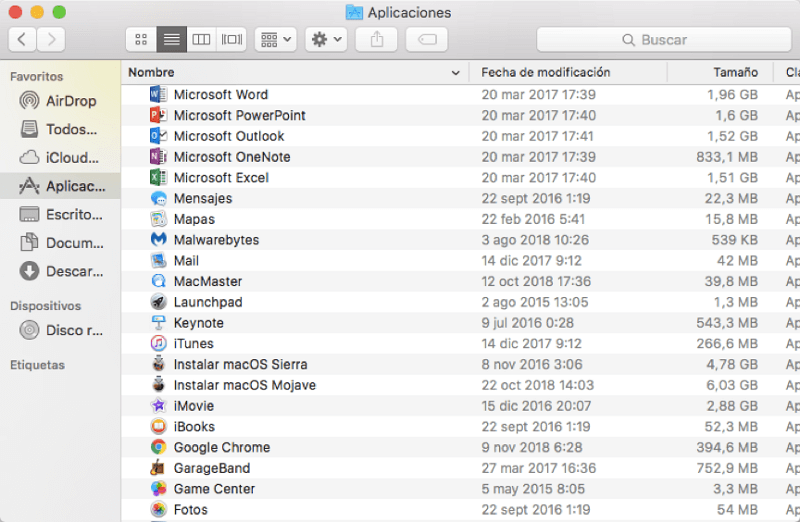Click the MacMaster app icon

pos(158,281)
